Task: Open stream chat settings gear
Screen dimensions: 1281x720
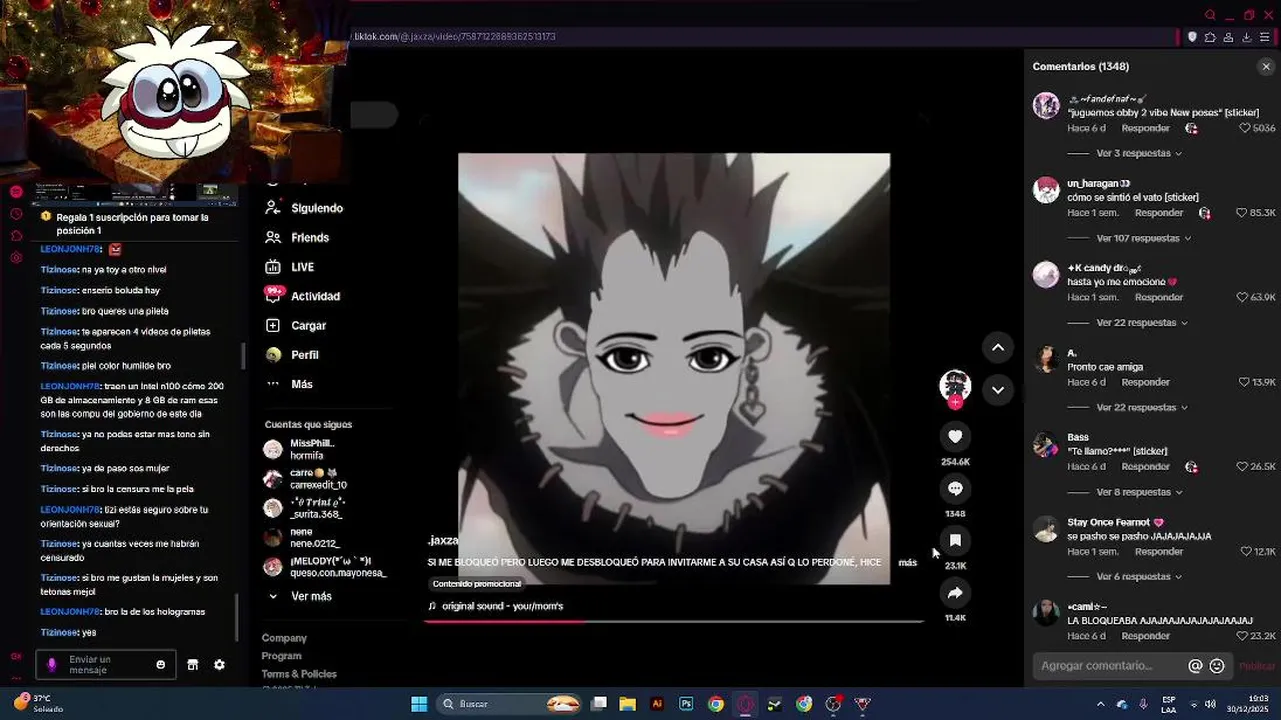Action: tap(219, 665)
